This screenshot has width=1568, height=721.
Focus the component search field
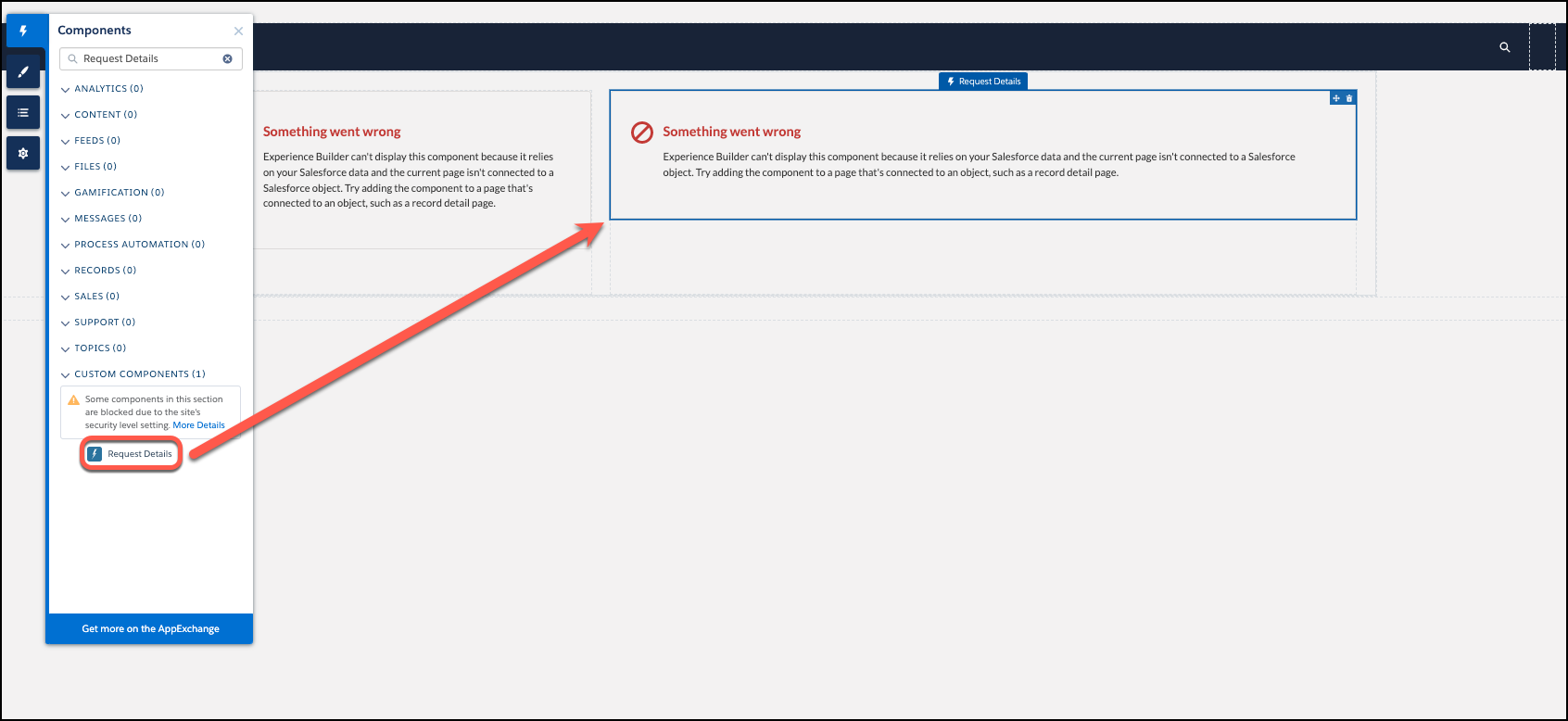point(151,58)
